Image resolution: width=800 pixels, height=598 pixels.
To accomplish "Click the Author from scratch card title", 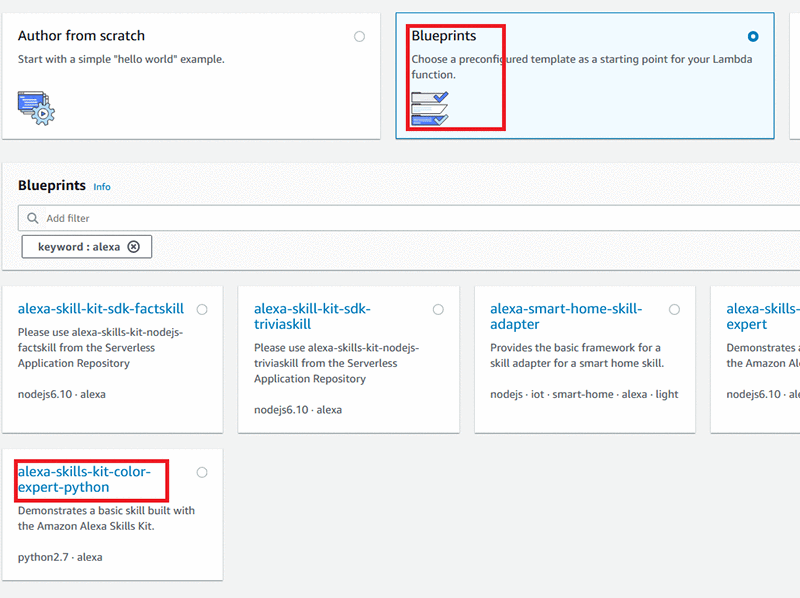I will click(x=81, y=36).
